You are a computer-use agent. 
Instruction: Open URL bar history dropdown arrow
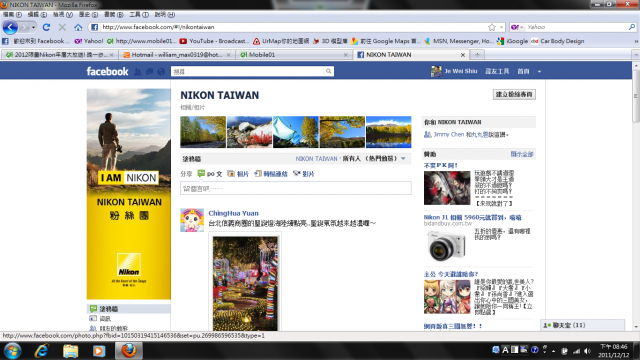point(502,27)
